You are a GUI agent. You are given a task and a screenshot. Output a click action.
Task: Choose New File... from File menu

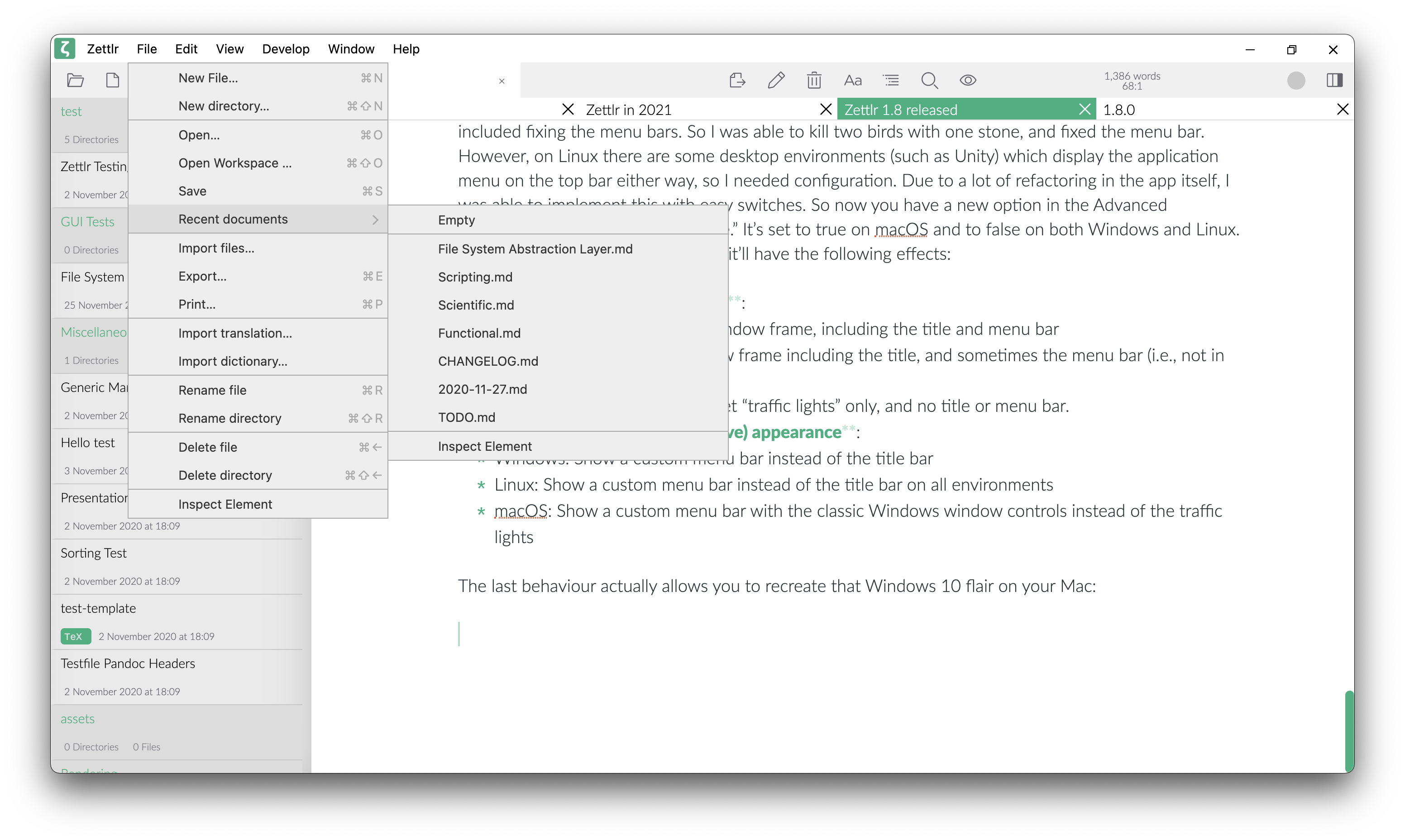[x=258, y=78]
